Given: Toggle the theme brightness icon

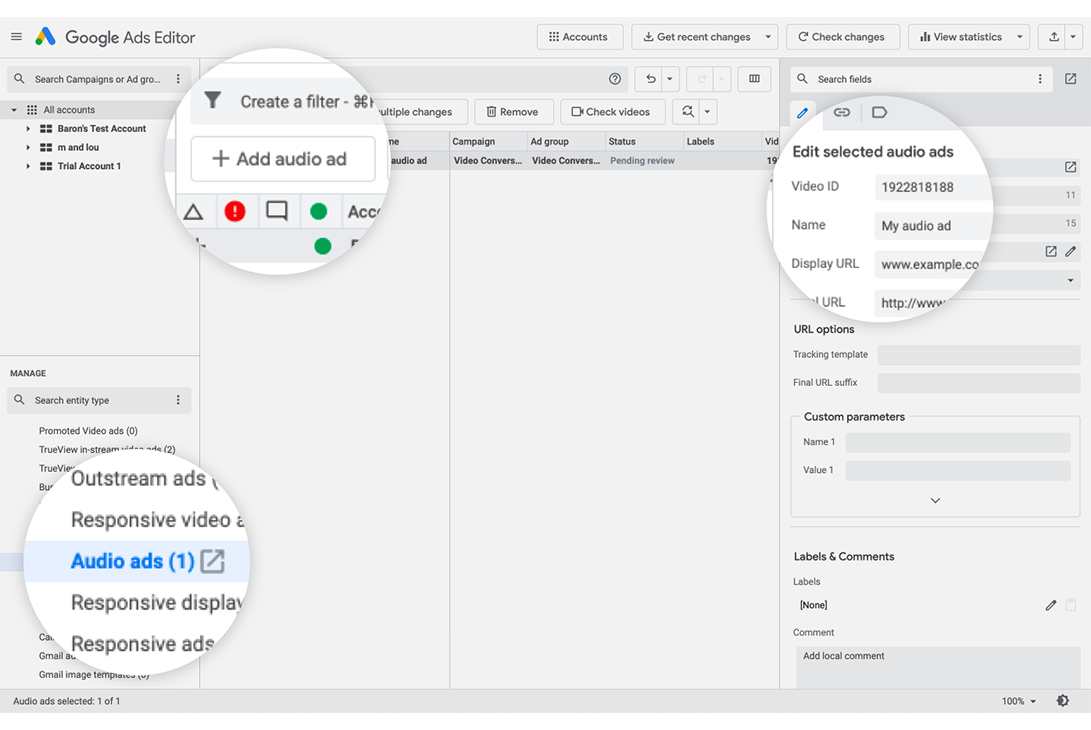Looking at the screenshot, I should click(1062, 701).
